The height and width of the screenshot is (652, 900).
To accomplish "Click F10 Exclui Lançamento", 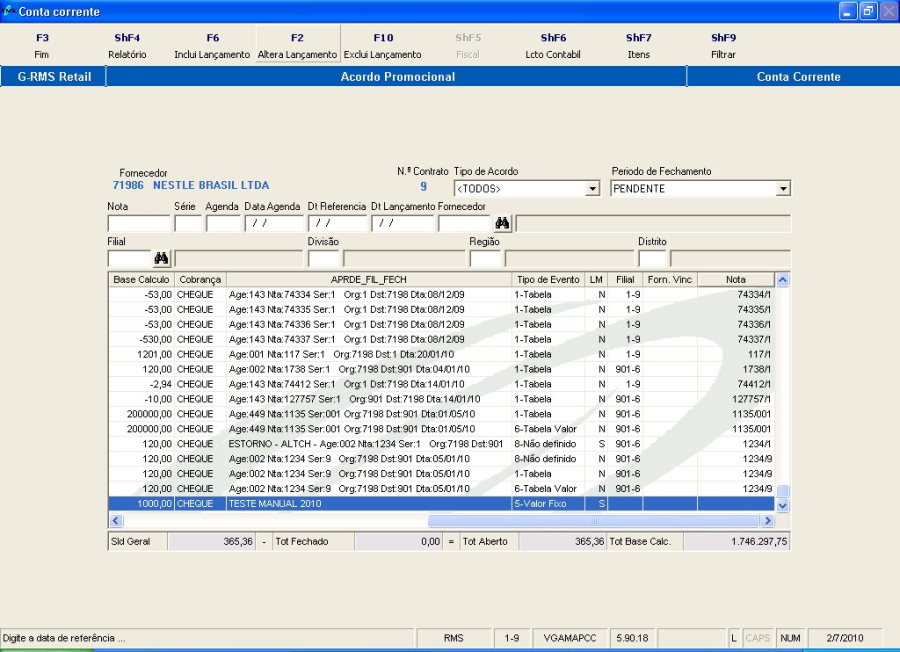I will [x=383, y=46].
